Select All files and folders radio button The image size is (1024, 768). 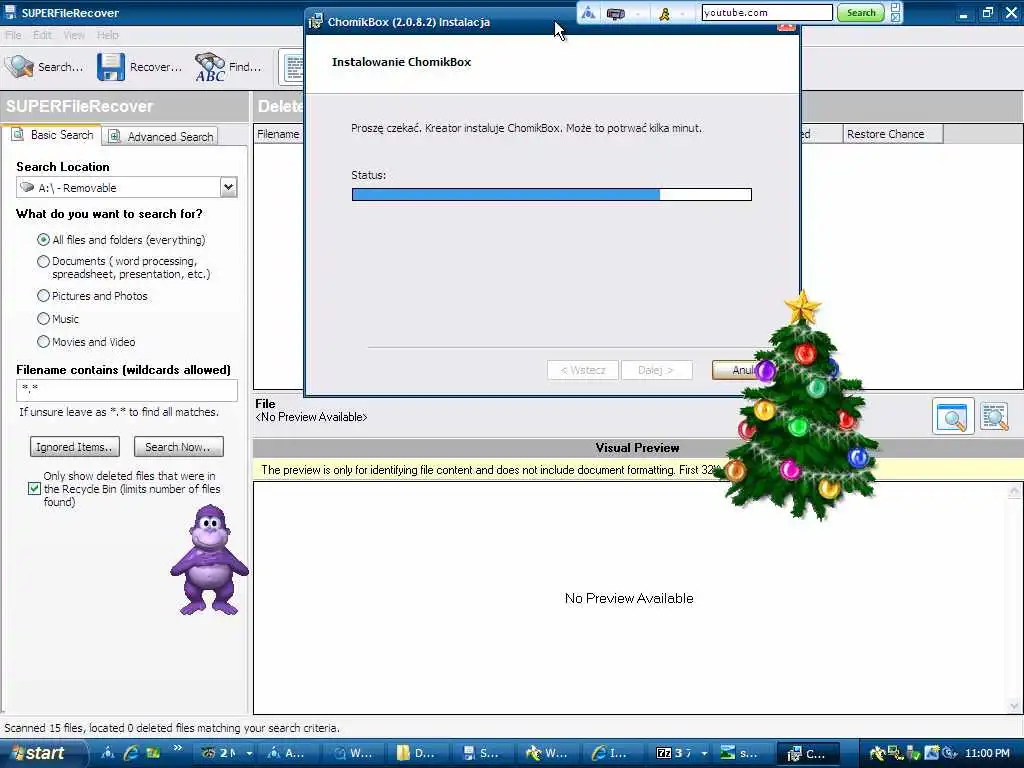coord(43,240)
